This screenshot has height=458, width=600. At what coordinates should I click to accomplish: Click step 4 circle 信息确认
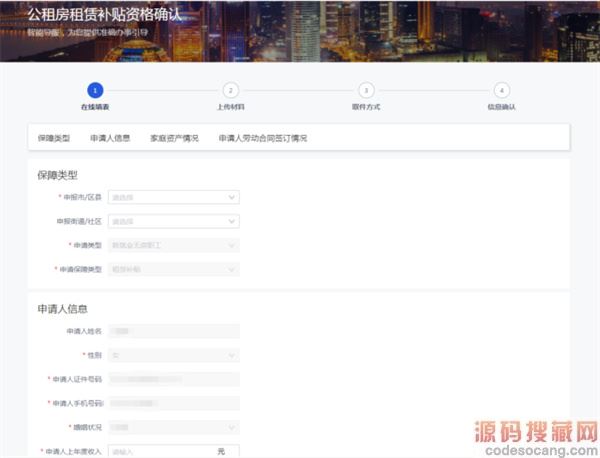[x=502, y=90]
